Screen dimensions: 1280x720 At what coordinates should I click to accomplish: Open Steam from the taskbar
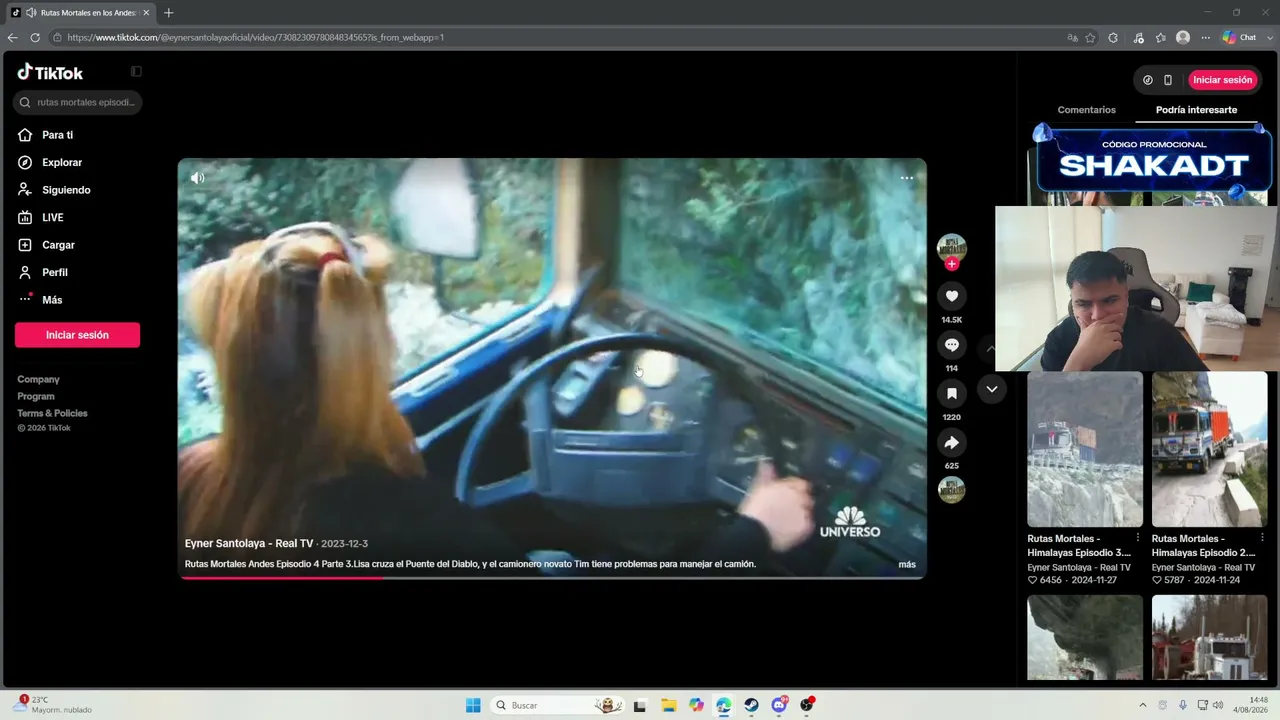(751, 705)
